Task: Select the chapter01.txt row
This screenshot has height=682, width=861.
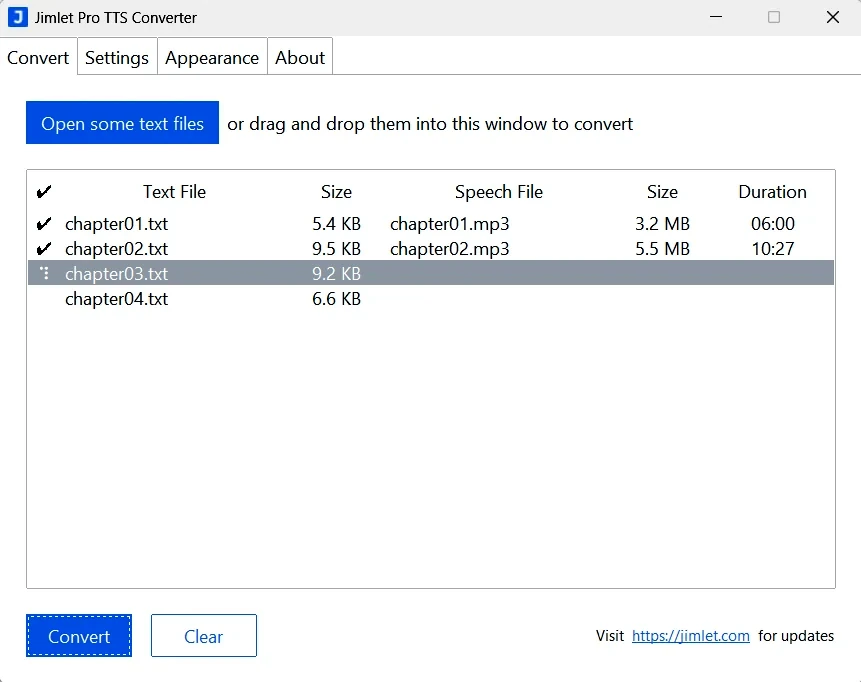Action: (115, 224)
